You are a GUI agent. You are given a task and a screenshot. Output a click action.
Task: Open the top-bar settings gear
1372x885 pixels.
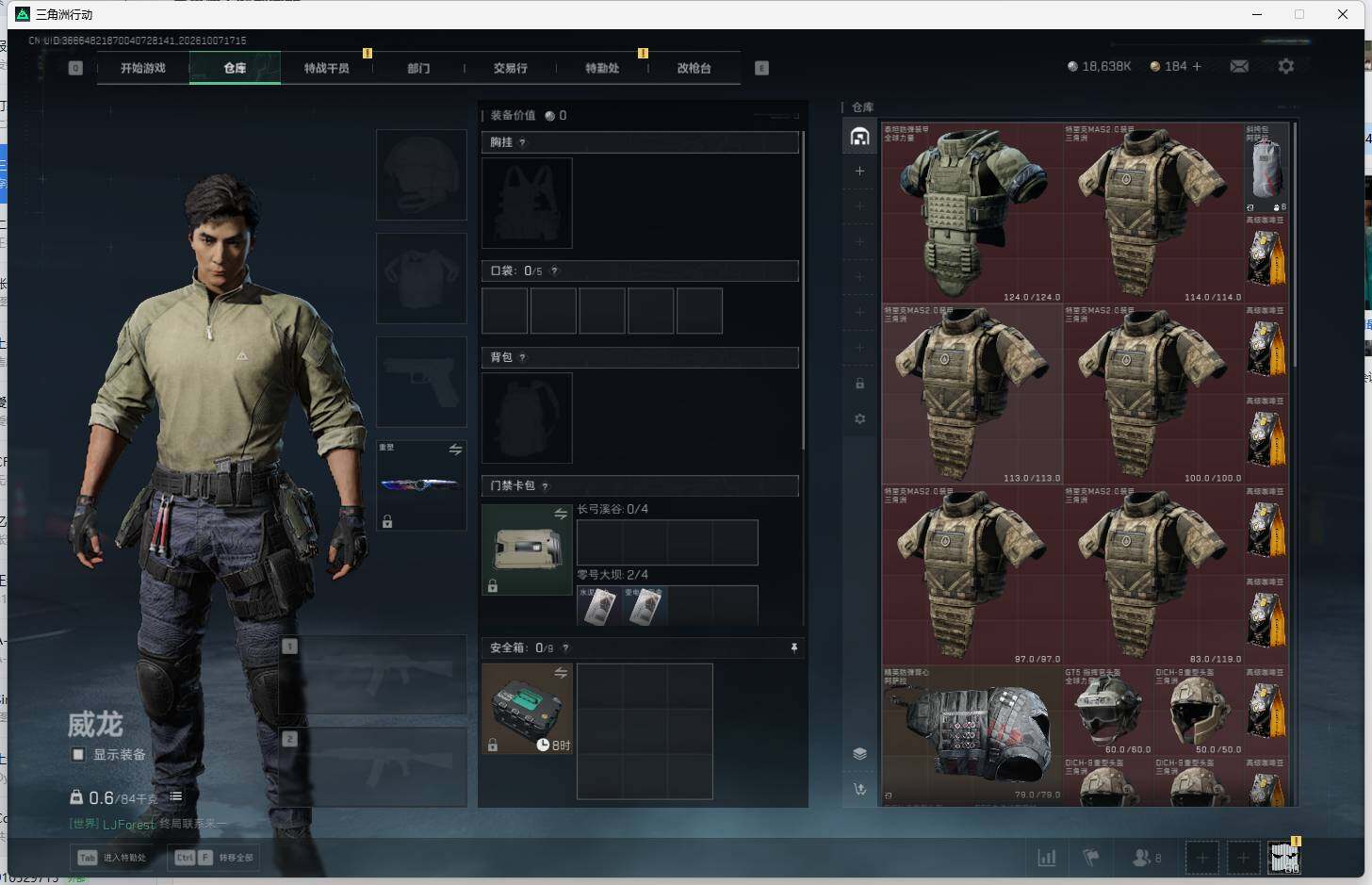point(1286,66)
